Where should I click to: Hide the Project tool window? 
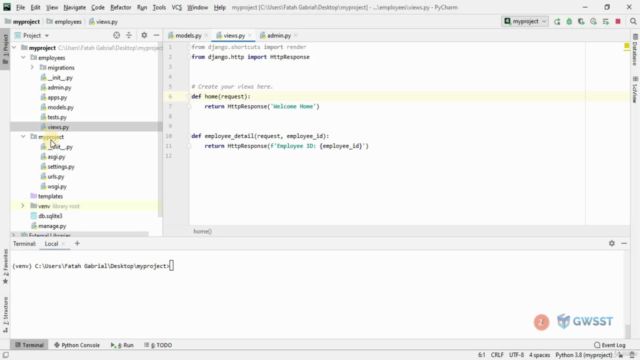[156, 36]
